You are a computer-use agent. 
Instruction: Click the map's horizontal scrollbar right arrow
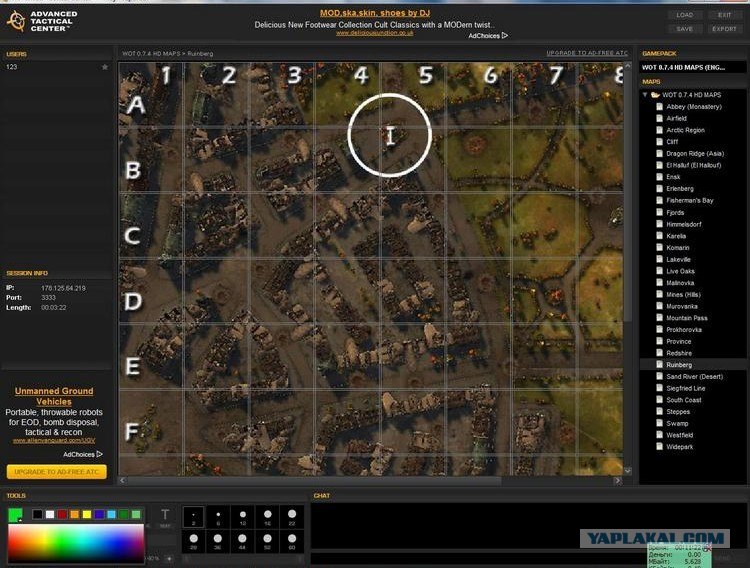[x=618, y=480]
